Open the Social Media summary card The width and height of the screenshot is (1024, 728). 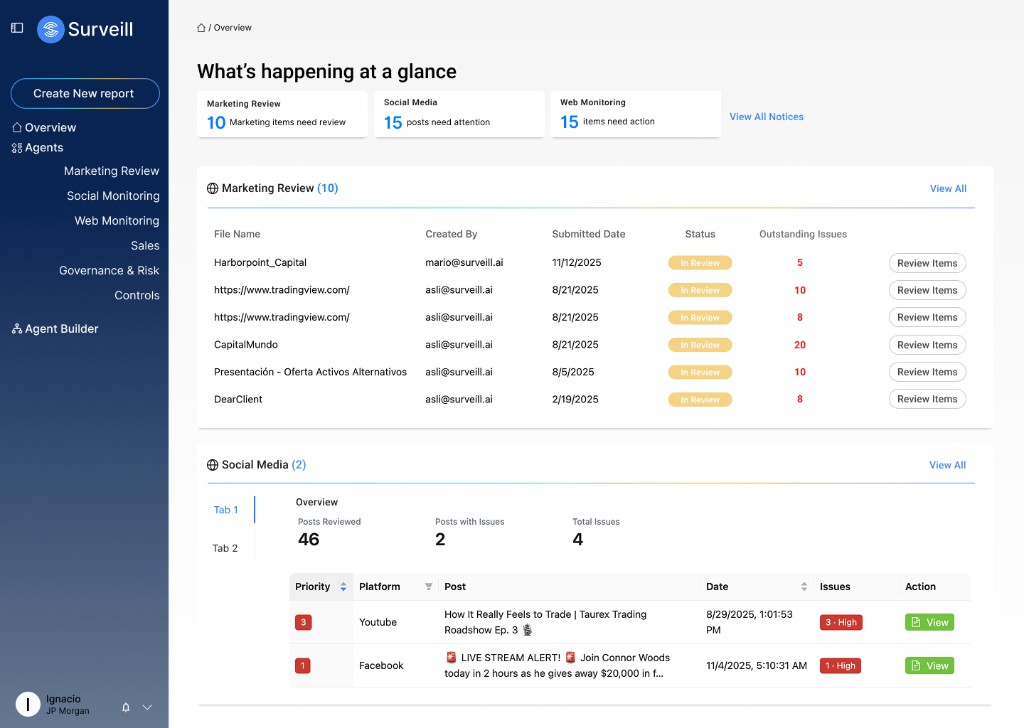pyautogui.click(x=459, y=114)
